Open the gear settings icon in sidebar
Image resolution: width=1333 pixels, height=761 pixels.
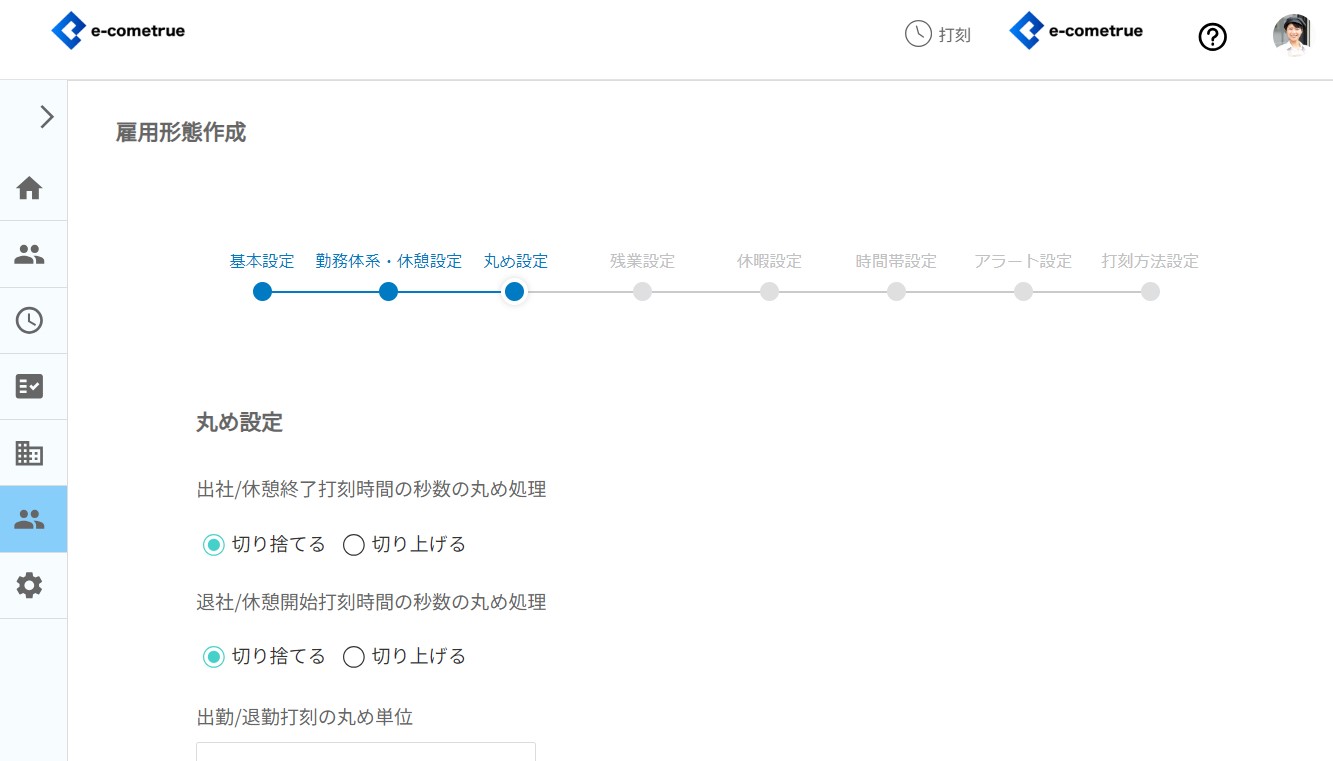tap(30, 585)
